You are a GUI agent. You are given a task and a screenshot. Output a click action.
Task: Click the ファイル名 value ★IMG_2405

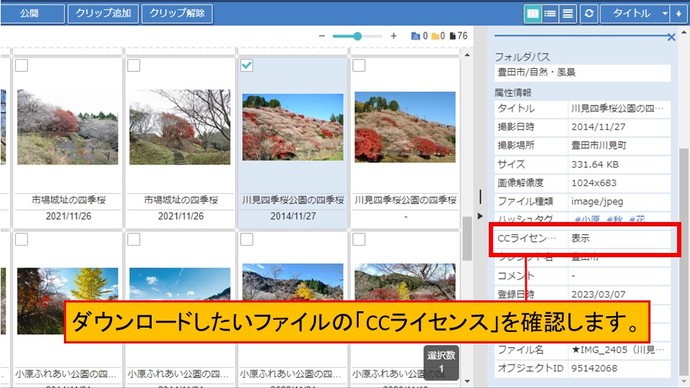tap(617, 350)
